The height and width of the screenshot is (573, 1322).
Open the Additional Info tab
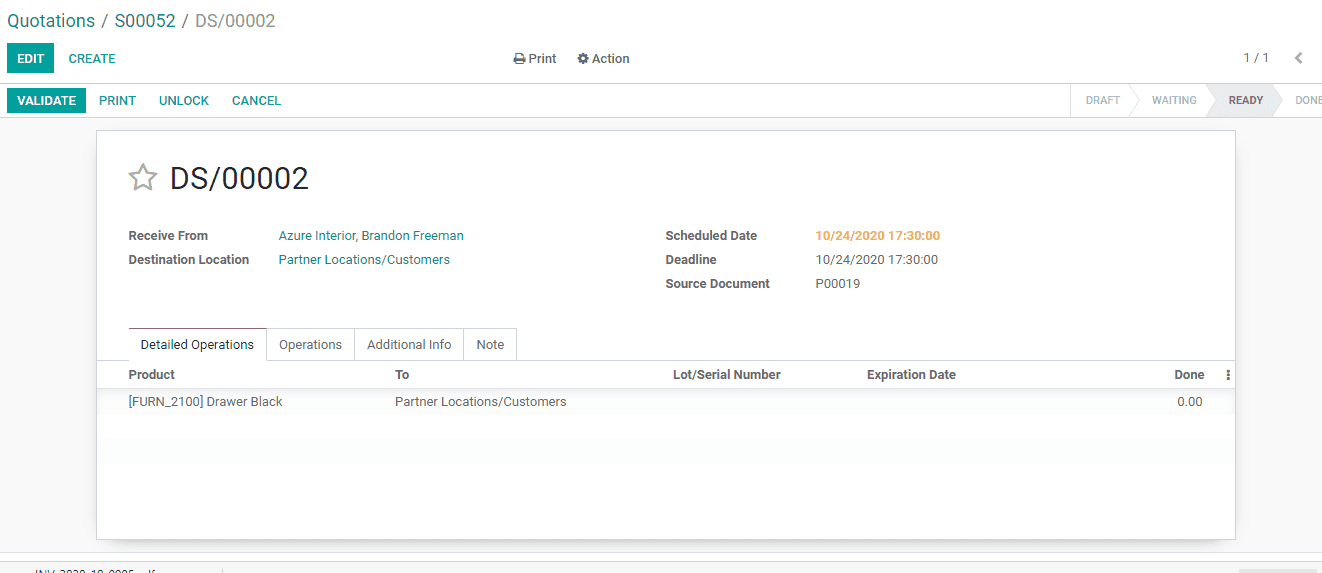pos(409,344)
